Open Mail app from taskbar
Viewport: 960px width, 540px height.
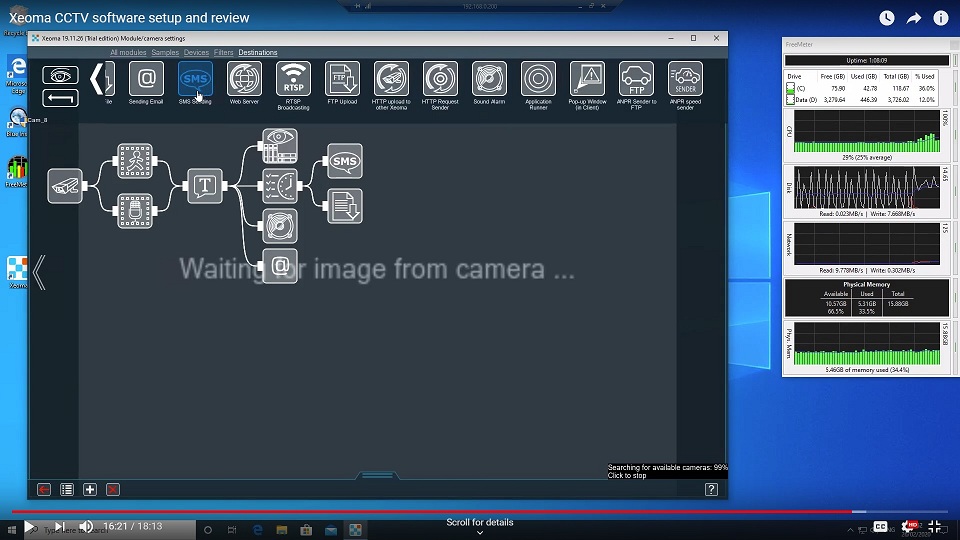pos(331,530)
